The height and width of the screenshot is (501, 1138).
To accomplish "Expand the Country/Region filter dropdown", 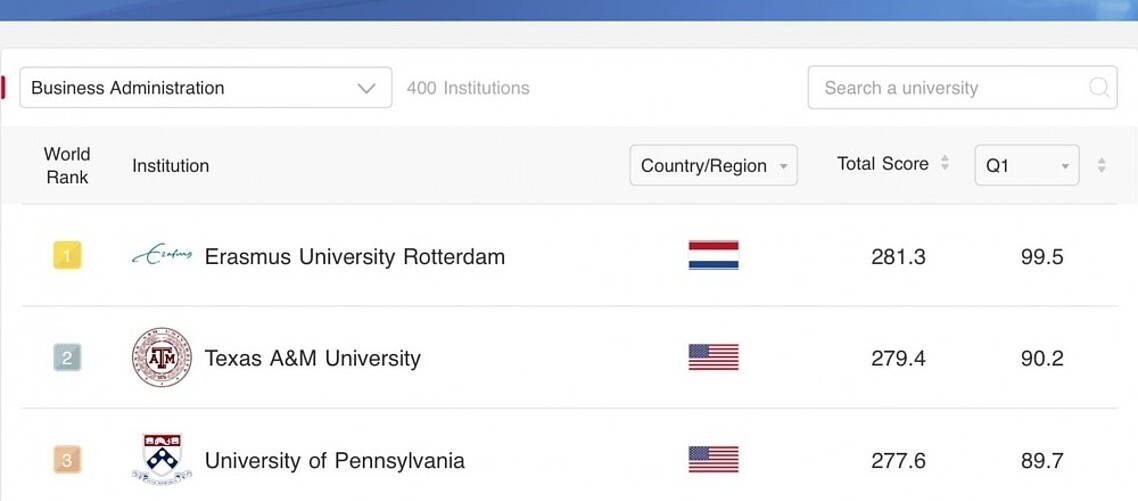I will [713, 166].
